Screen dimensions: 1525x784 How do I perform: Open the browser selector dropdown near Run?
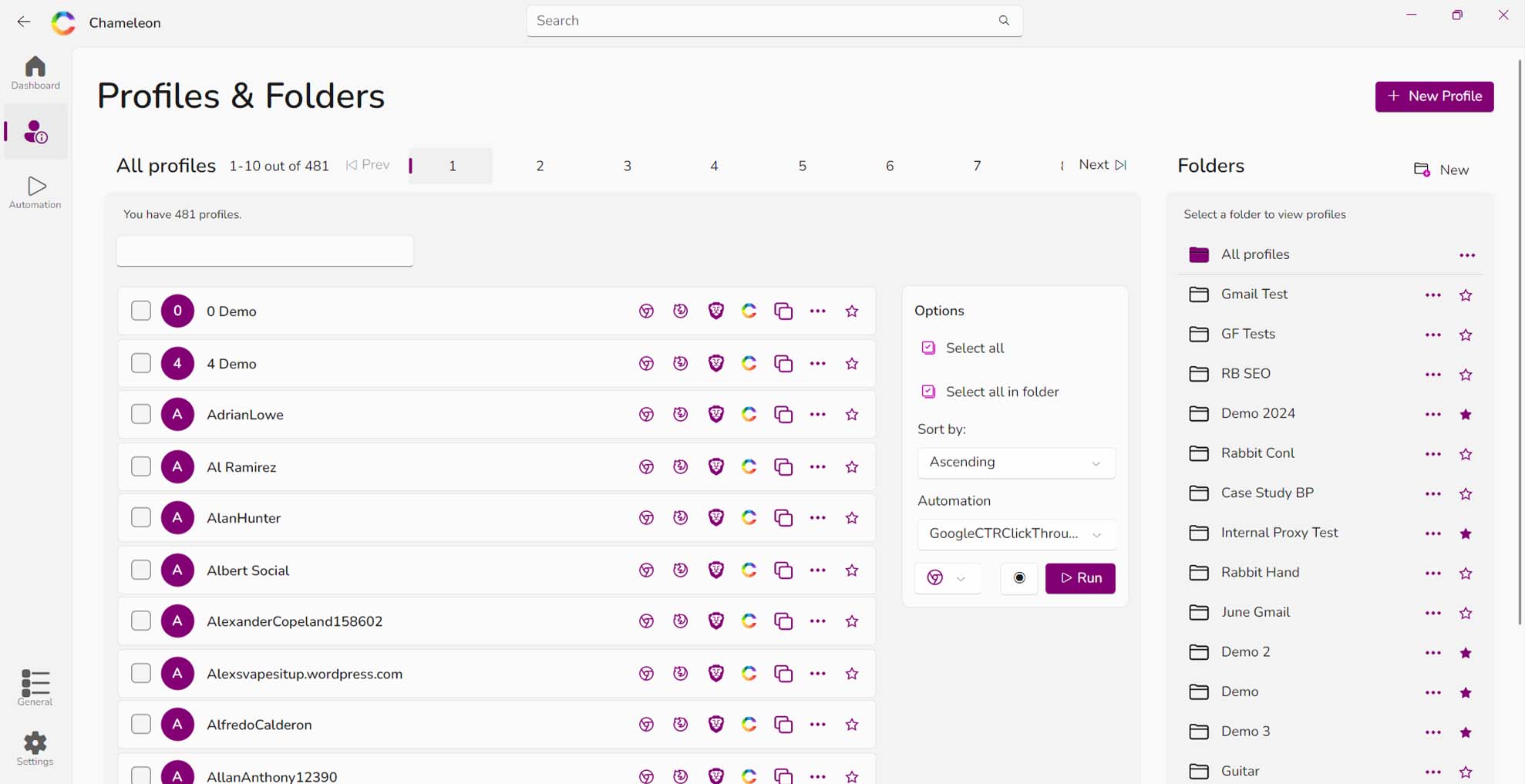(948, 578)
